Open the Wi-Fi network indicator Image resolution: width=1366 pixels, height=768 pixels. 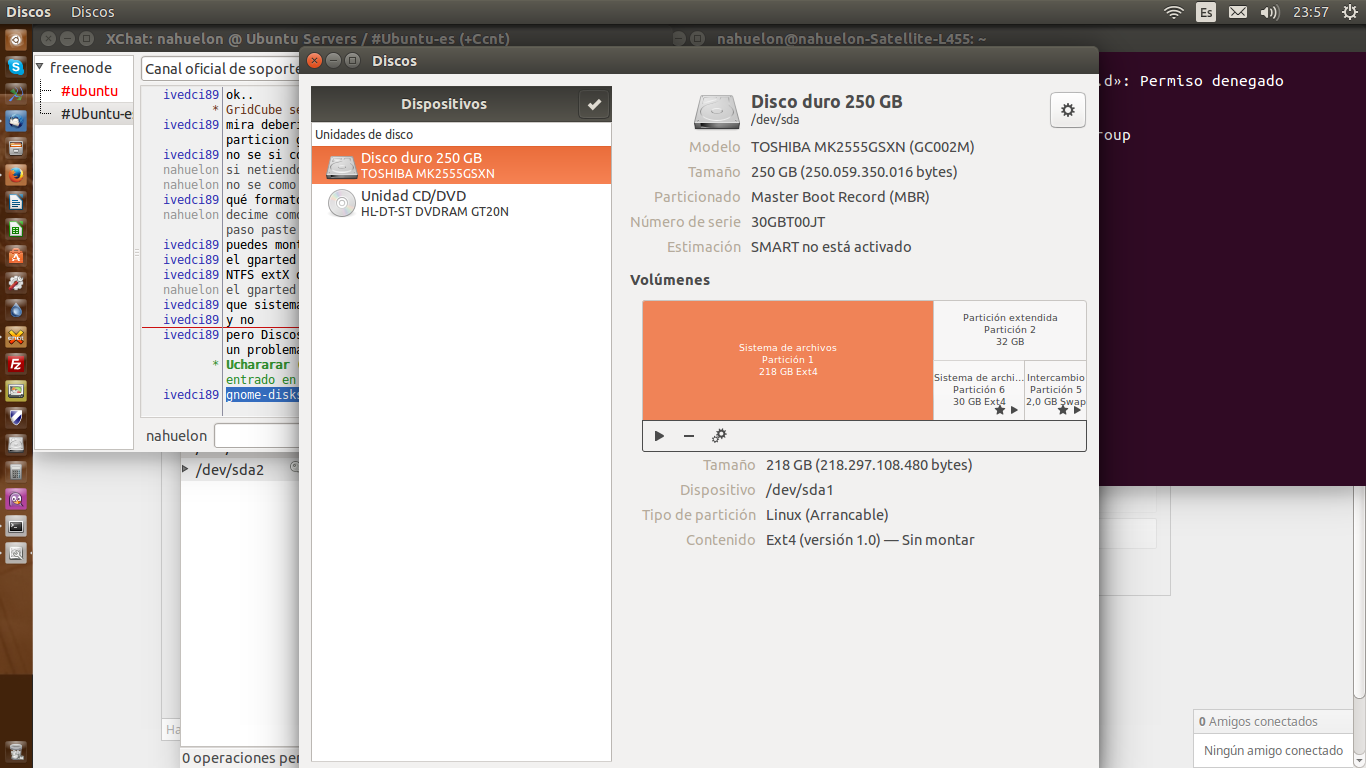coord(1173,12)
